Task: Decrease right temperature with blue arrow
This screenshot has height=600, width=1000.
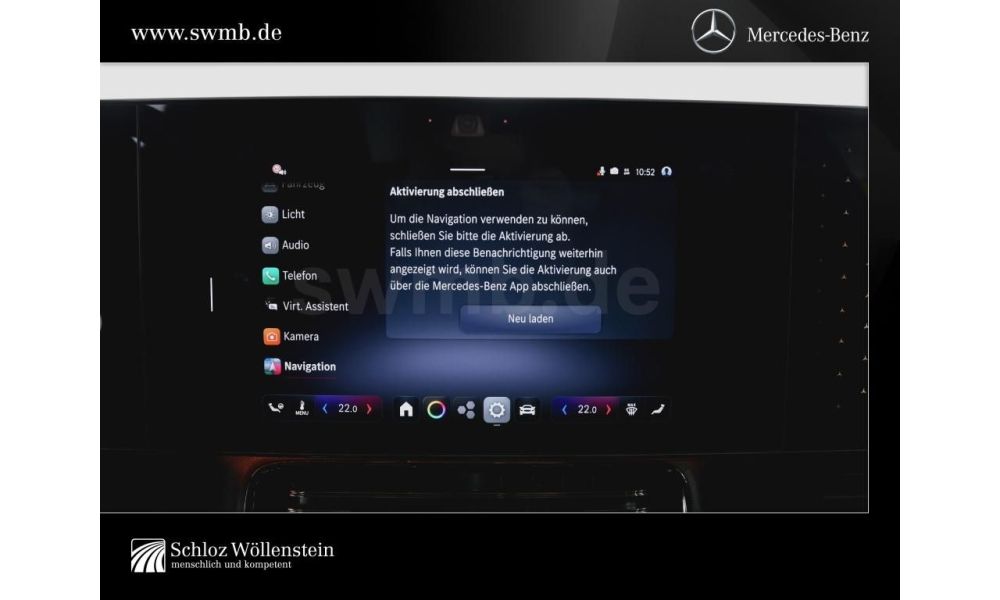Action: click(564, 409)
